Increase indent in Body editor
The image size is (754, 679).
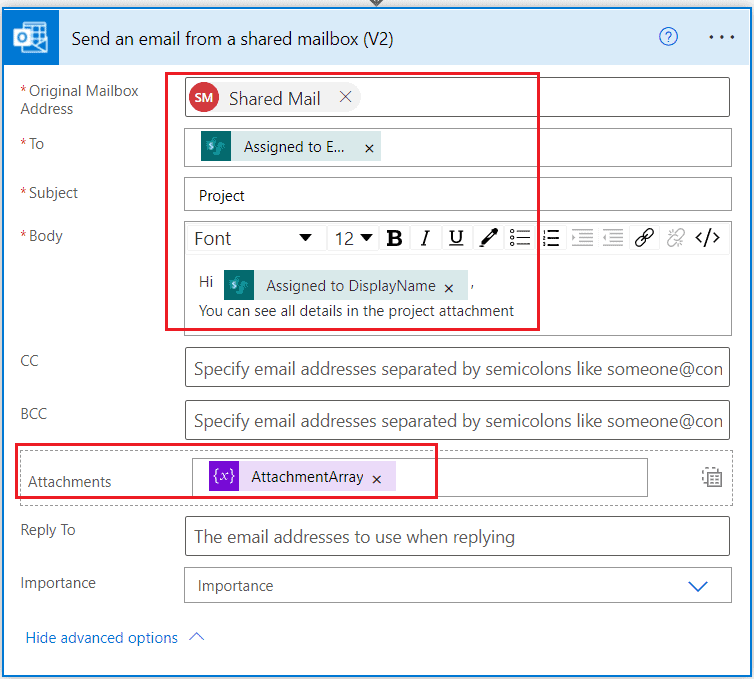click(x=582, y=238)
